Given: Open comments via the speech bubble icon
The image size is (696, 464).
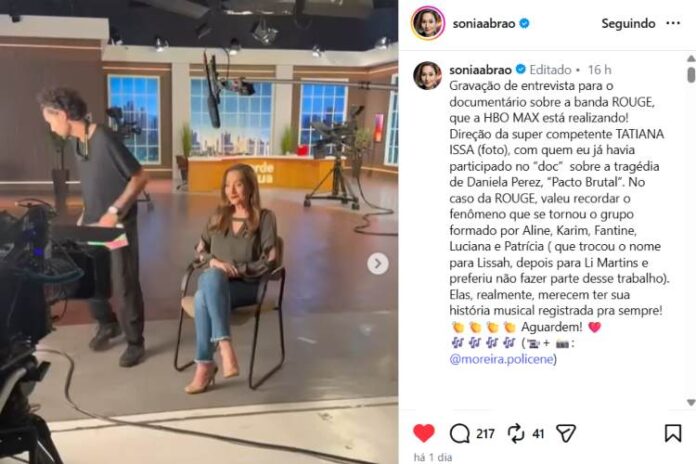Looking at the screenshot, I should click(459, 433).
